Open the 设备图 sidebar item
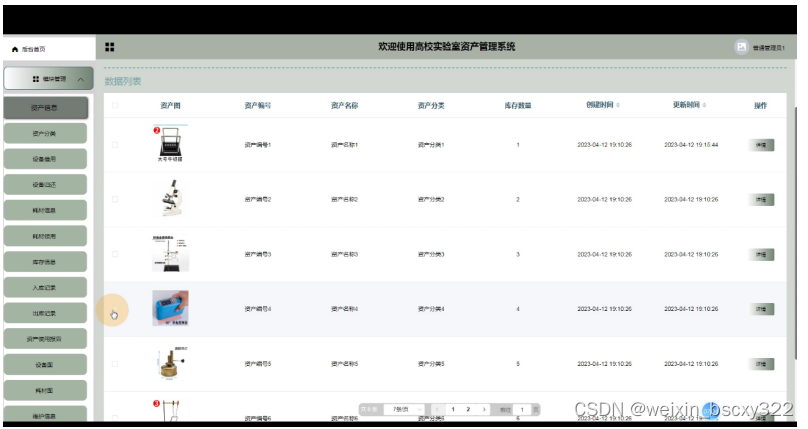The width and height of the screenshot is (808, 429). 45,365
